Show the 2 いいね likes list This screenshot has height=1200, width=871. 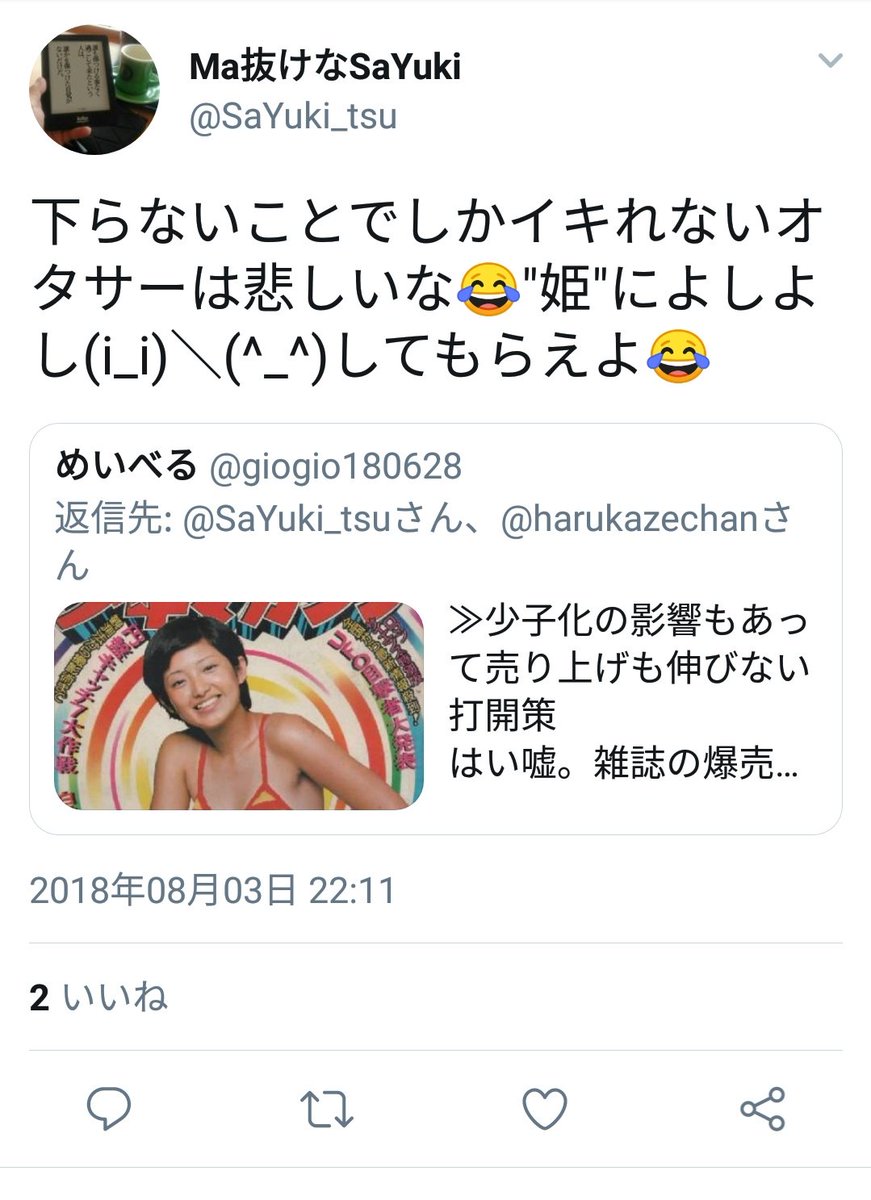click(x=98, y=997)
